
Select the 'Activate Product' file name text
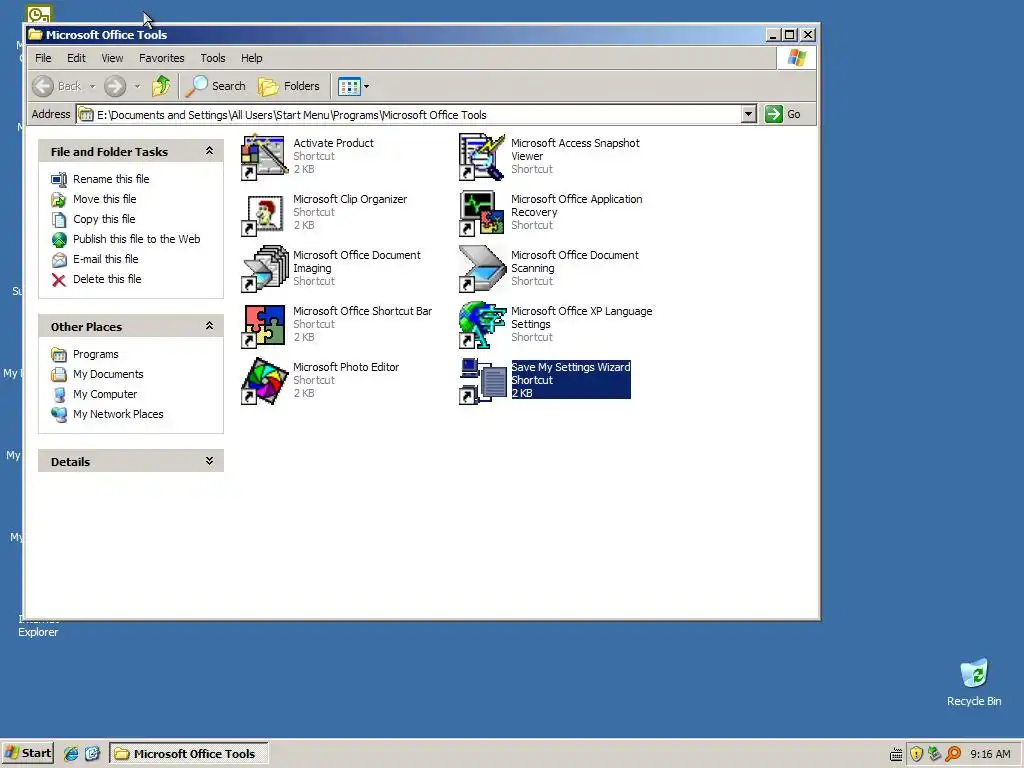point(333,143)
